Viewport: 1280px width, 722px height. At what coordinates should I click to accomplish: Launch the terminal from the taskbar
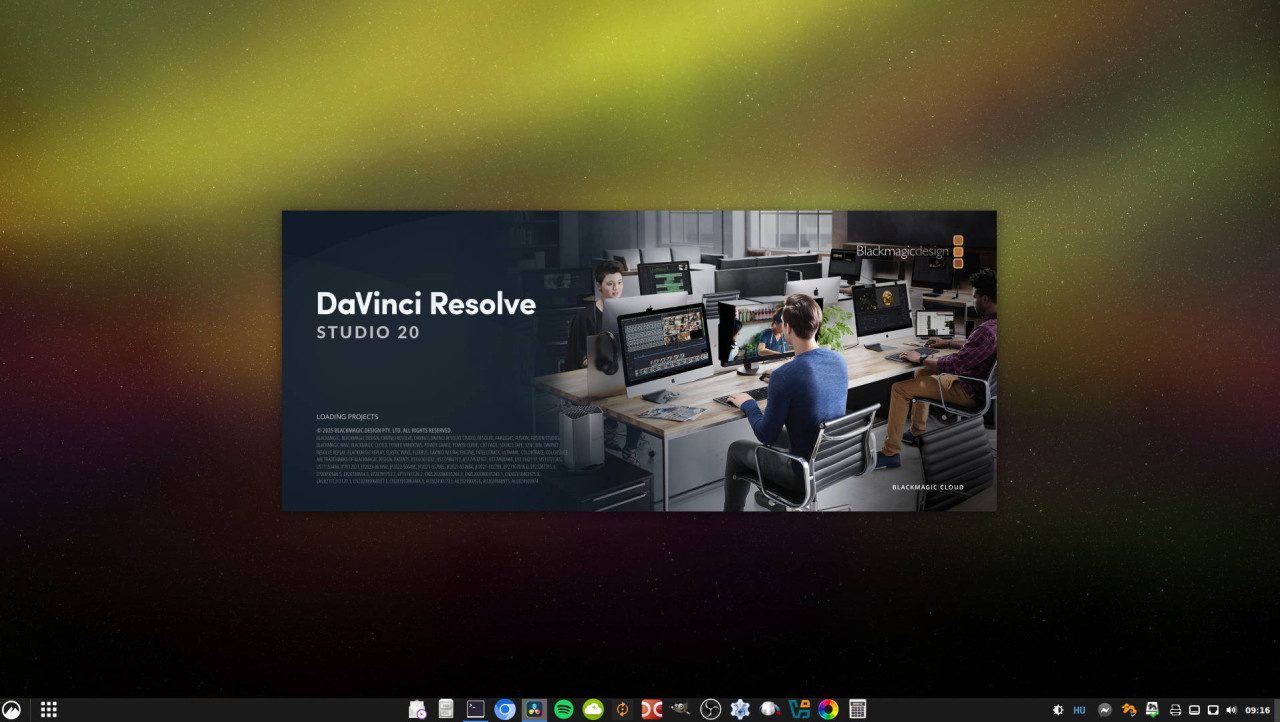tap(476, 709)
